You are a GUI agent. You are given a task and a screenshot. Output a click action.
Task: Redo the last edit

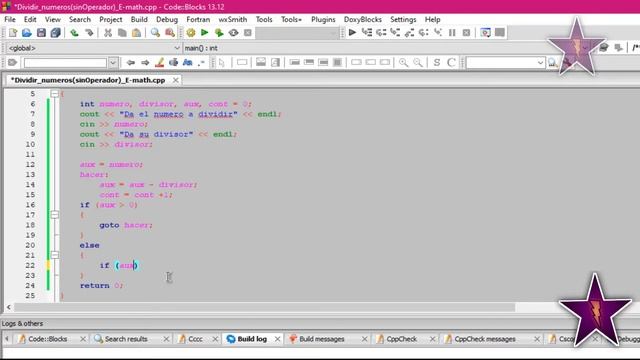(89, 33)
